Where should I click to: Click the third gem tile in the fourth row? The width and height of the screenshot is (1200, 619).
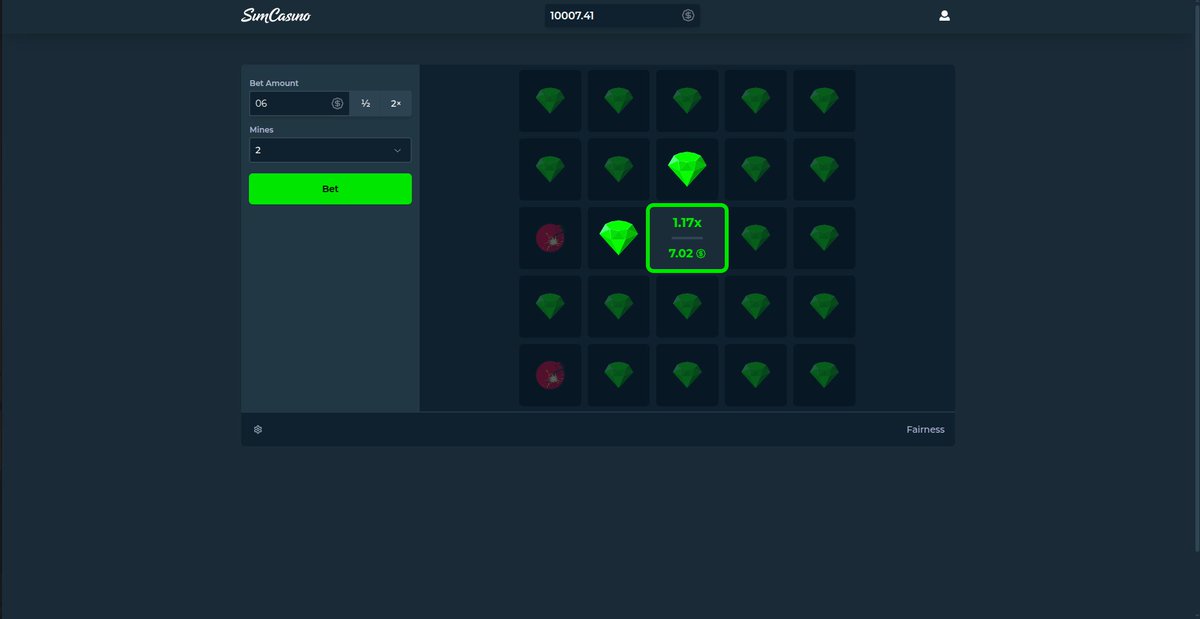[687, 306]
